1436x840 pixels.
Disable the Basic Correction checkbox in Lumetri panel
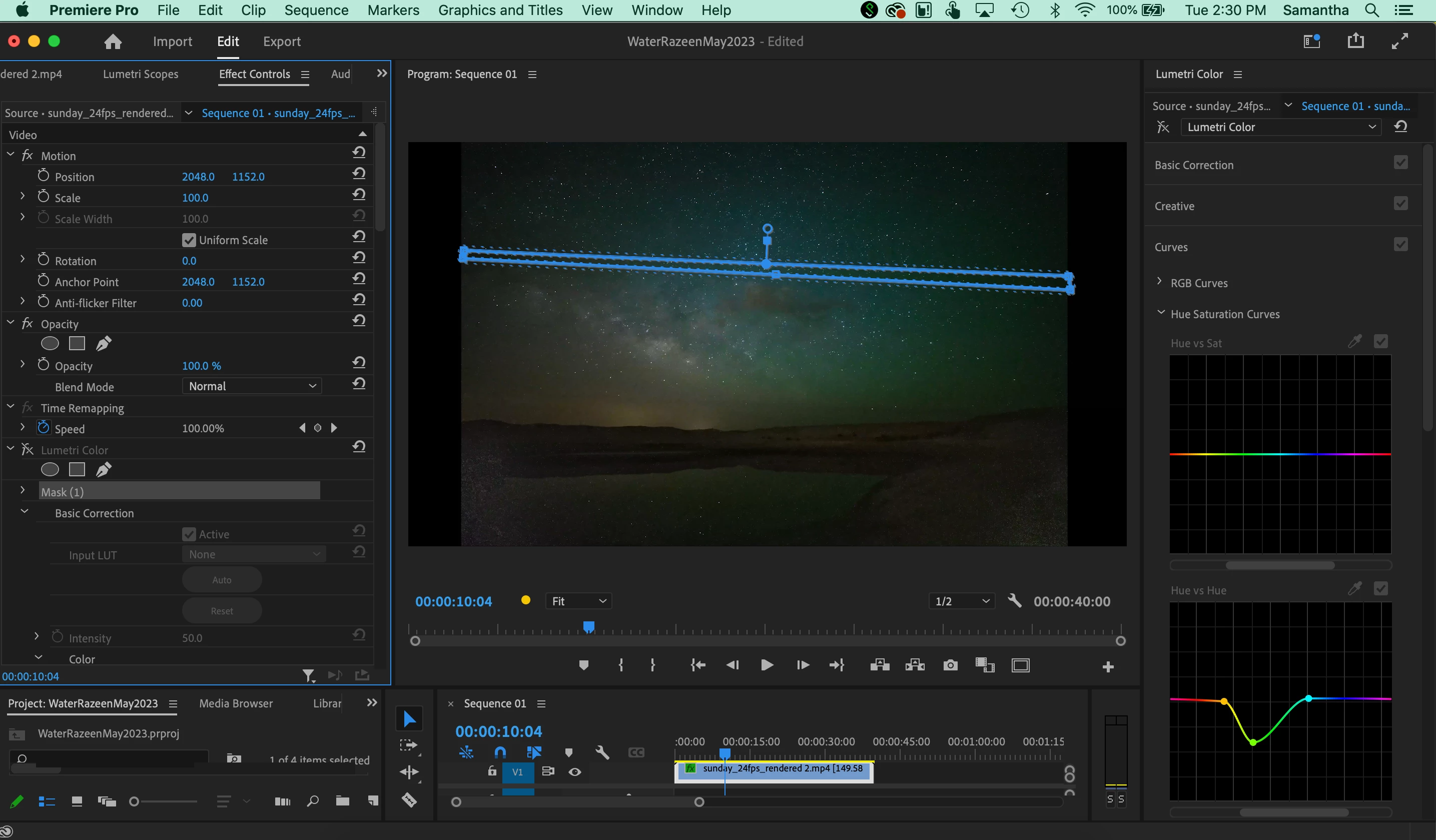tap(1400, 163)
